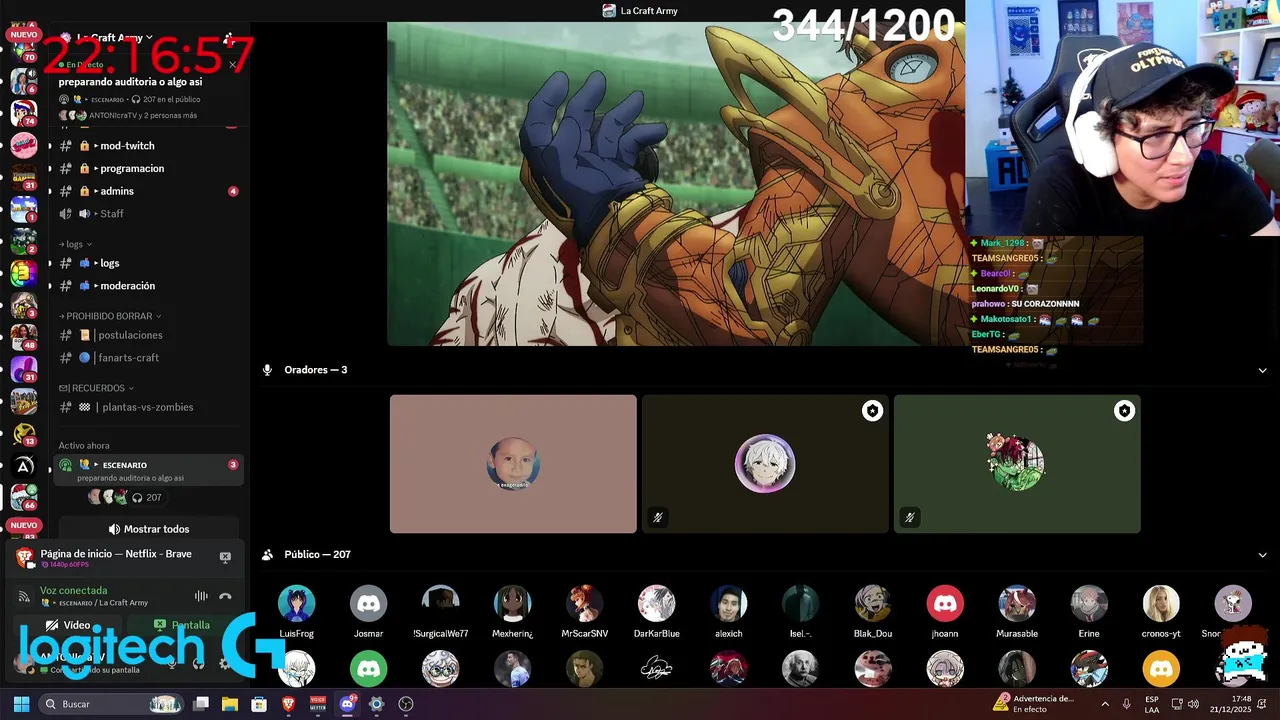Dismiss the live stage card with X
The image size is (1280, 720).
232,65
